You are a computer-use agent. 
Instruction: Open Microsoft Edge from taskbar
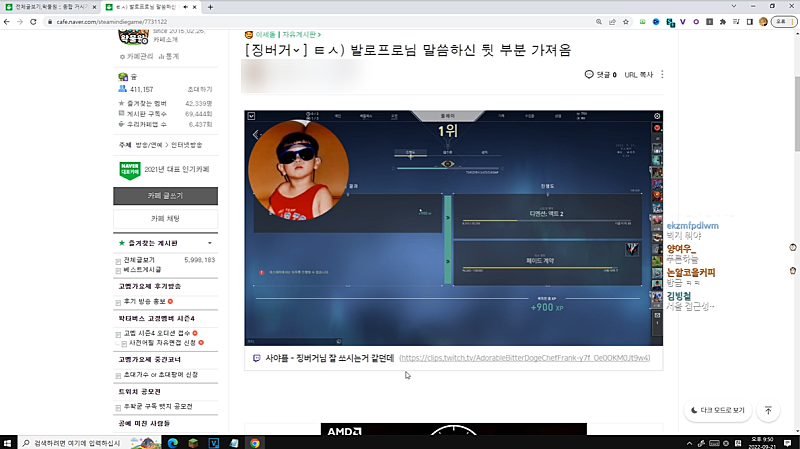(172, 443)
